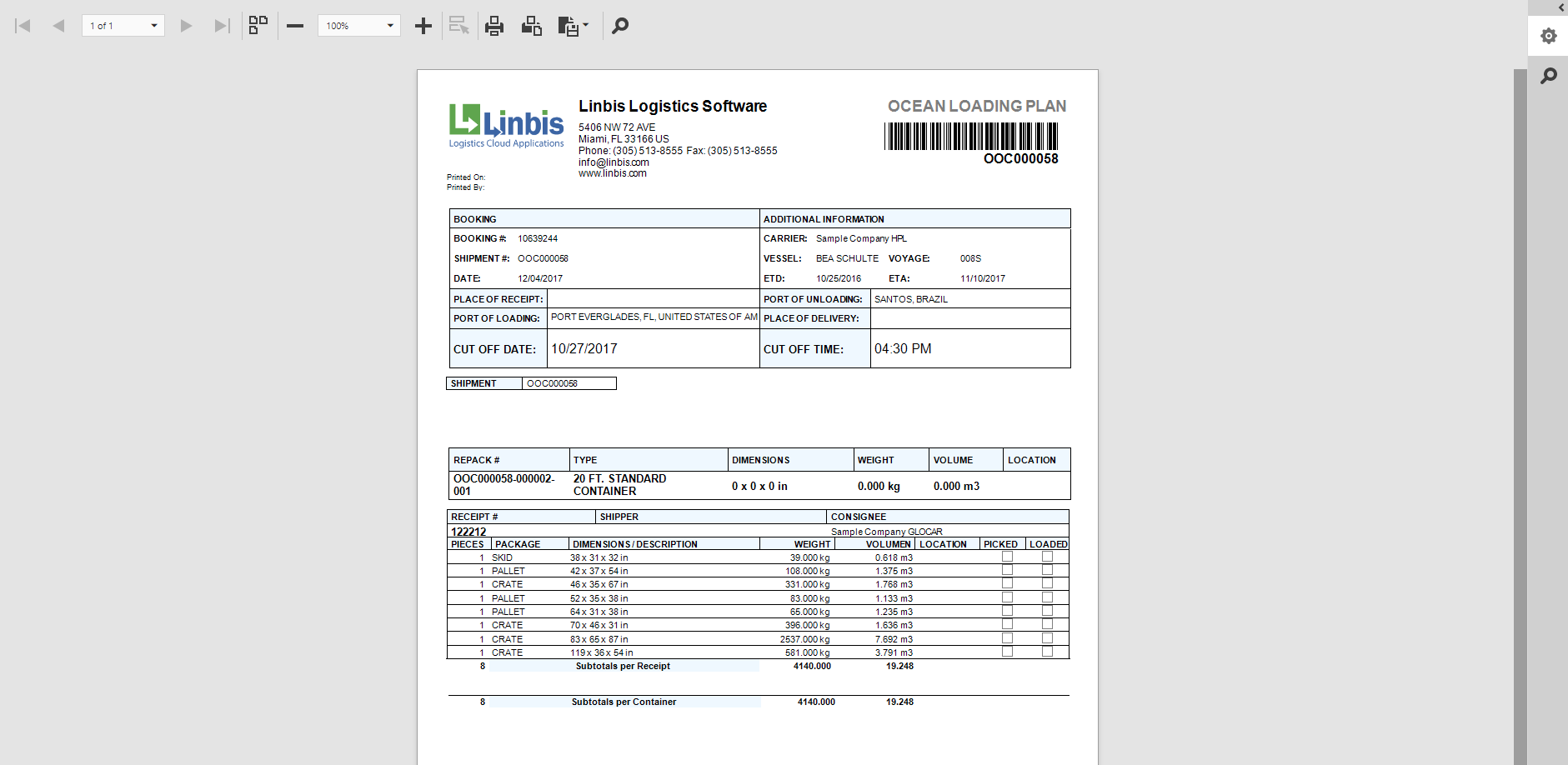Screen dimensions: 1568x765
Task: Jump to the last page
Action: (221, 26)
